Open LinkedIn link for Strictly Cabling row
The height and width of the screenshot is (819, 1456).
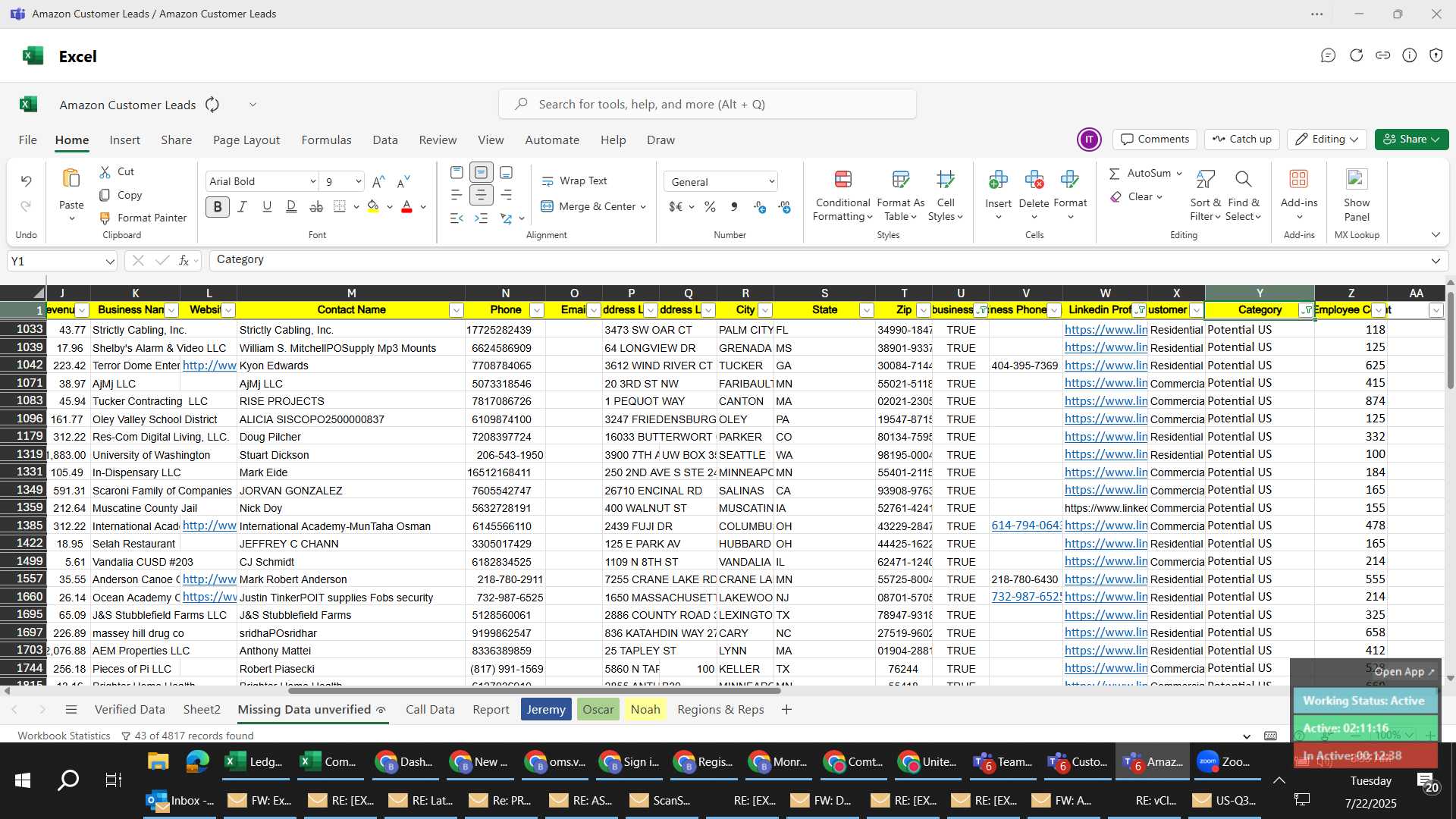[1106, 330]
